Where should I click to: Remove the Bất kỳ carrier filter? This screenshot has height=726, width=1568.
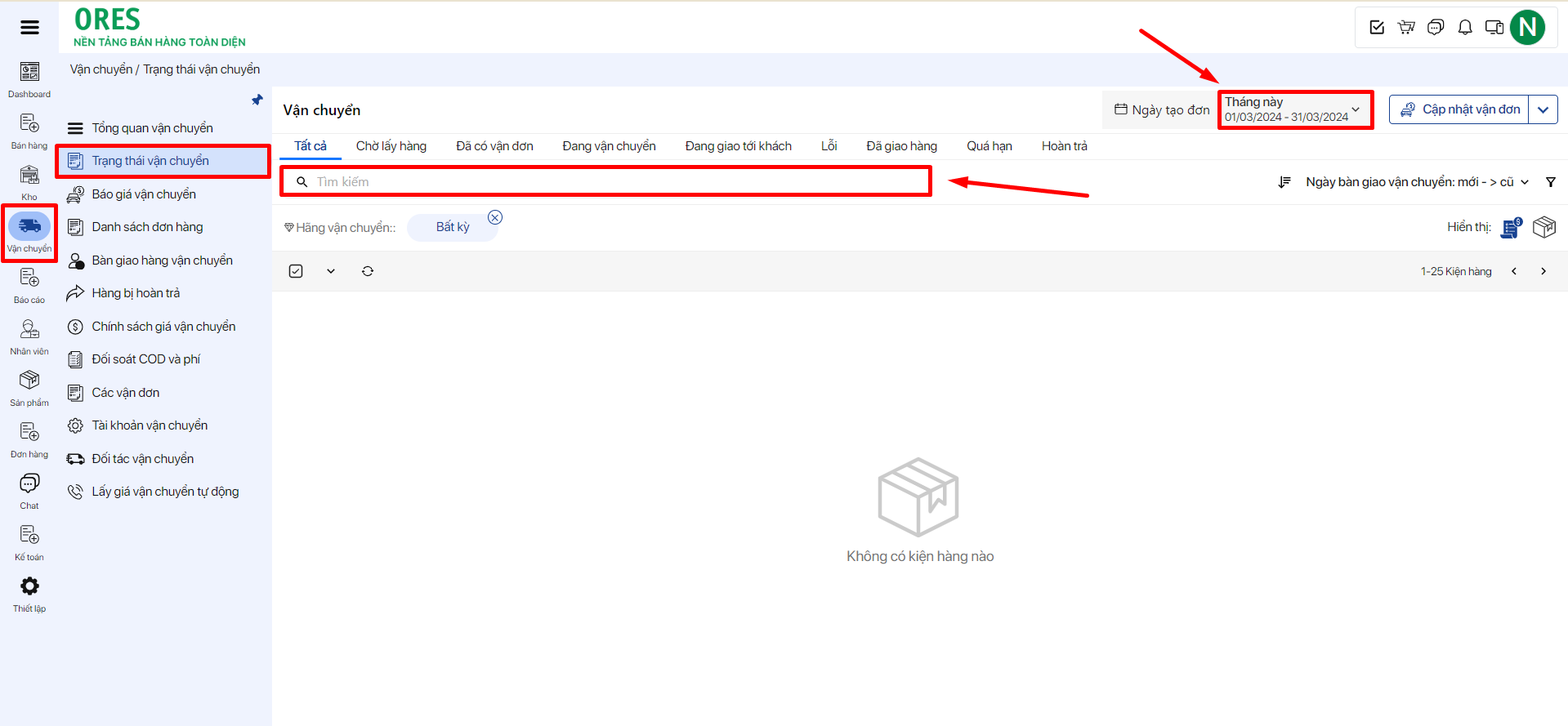pos(495,217)
